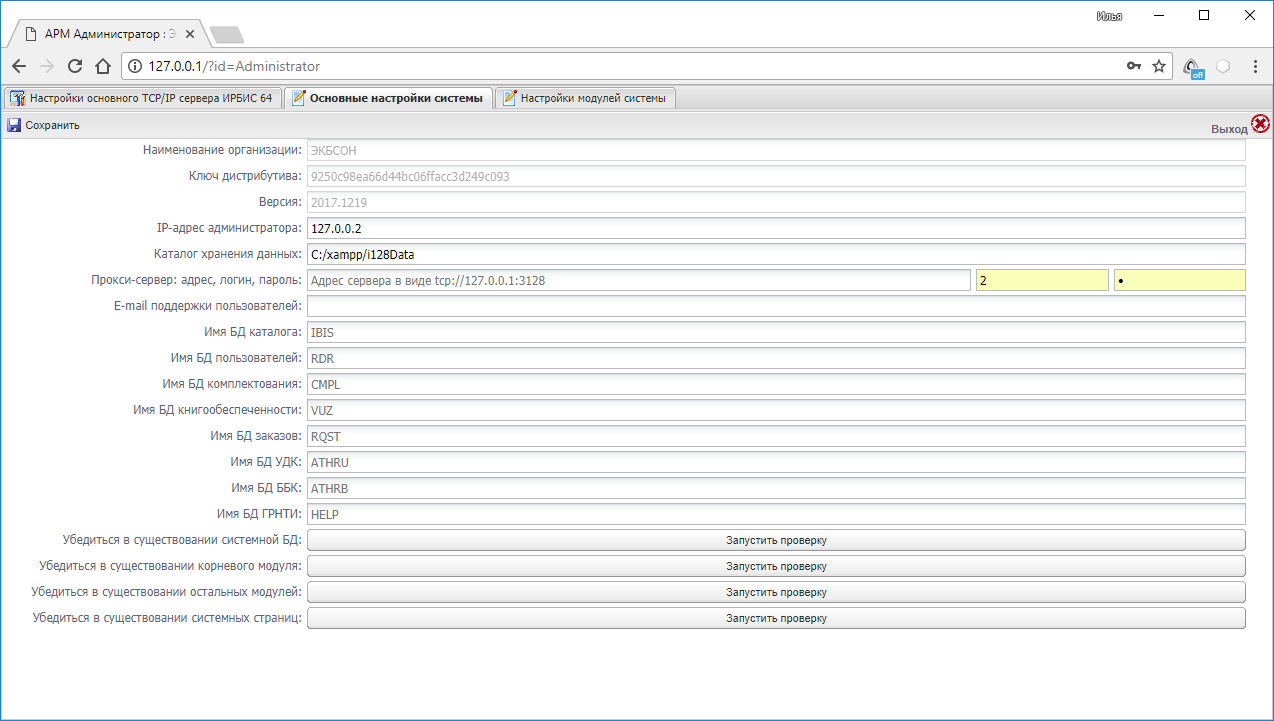Image resolution: width=1274 pixels, height=721 pixels.
Task: Click the browser back arrow
Action: click(x=19, y=66)
